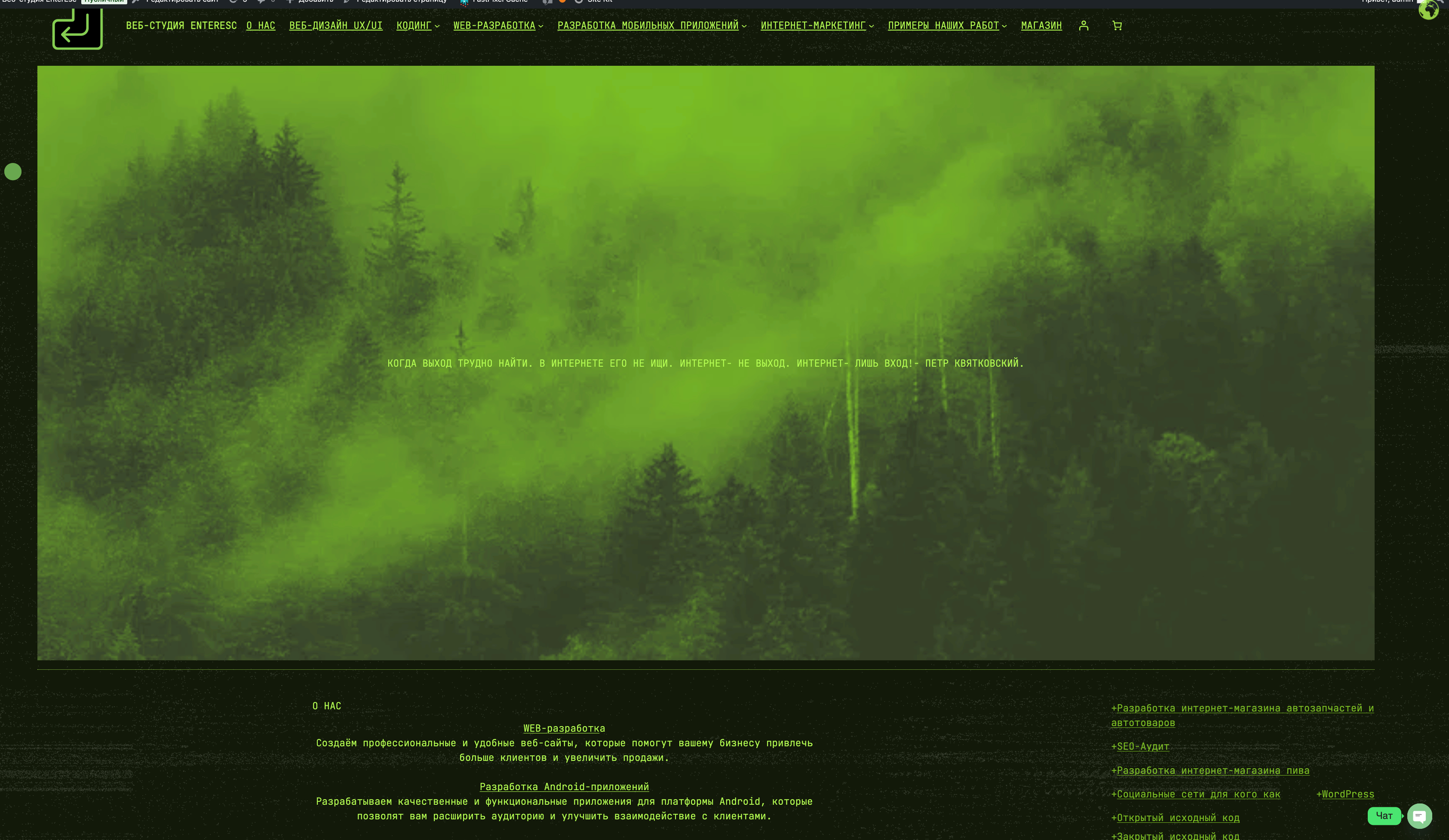
Task: Expand the ИНТЕРНЕТ-МАРКЕТИНГ submenu chevron
Action: [871, 26]
